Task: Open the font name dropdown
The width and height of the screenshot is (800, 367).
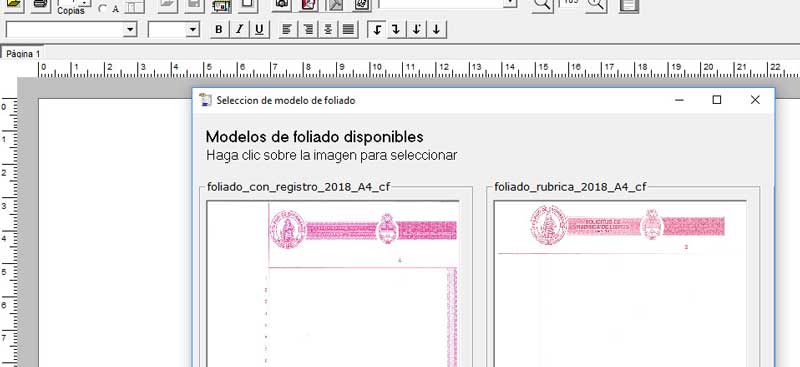Action: click(131, 30)
